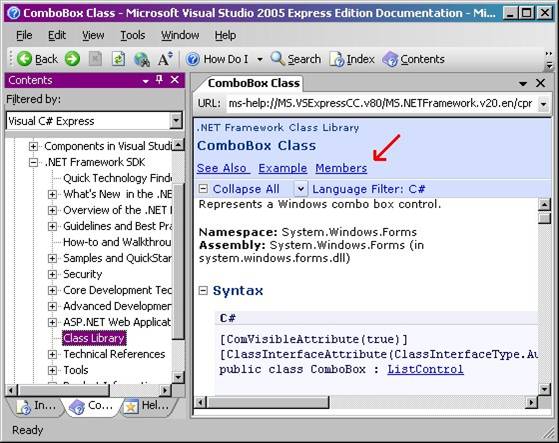Click tree horizontal scrollbar right arrow
The width and height of the screenshot is (559, 443).
(x=165, y=390)
